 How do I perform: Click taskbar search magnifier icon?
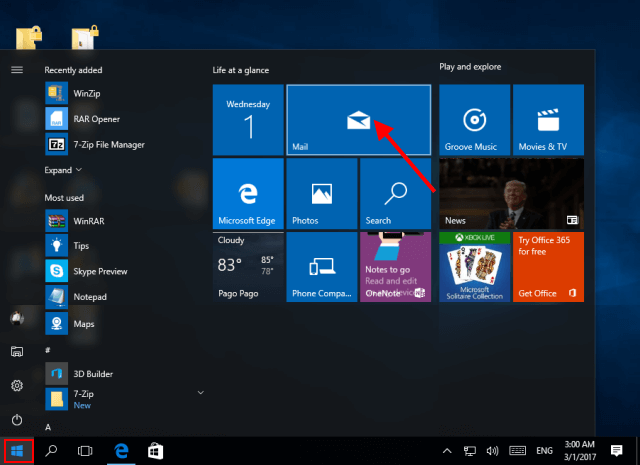[x=51, y=451]
